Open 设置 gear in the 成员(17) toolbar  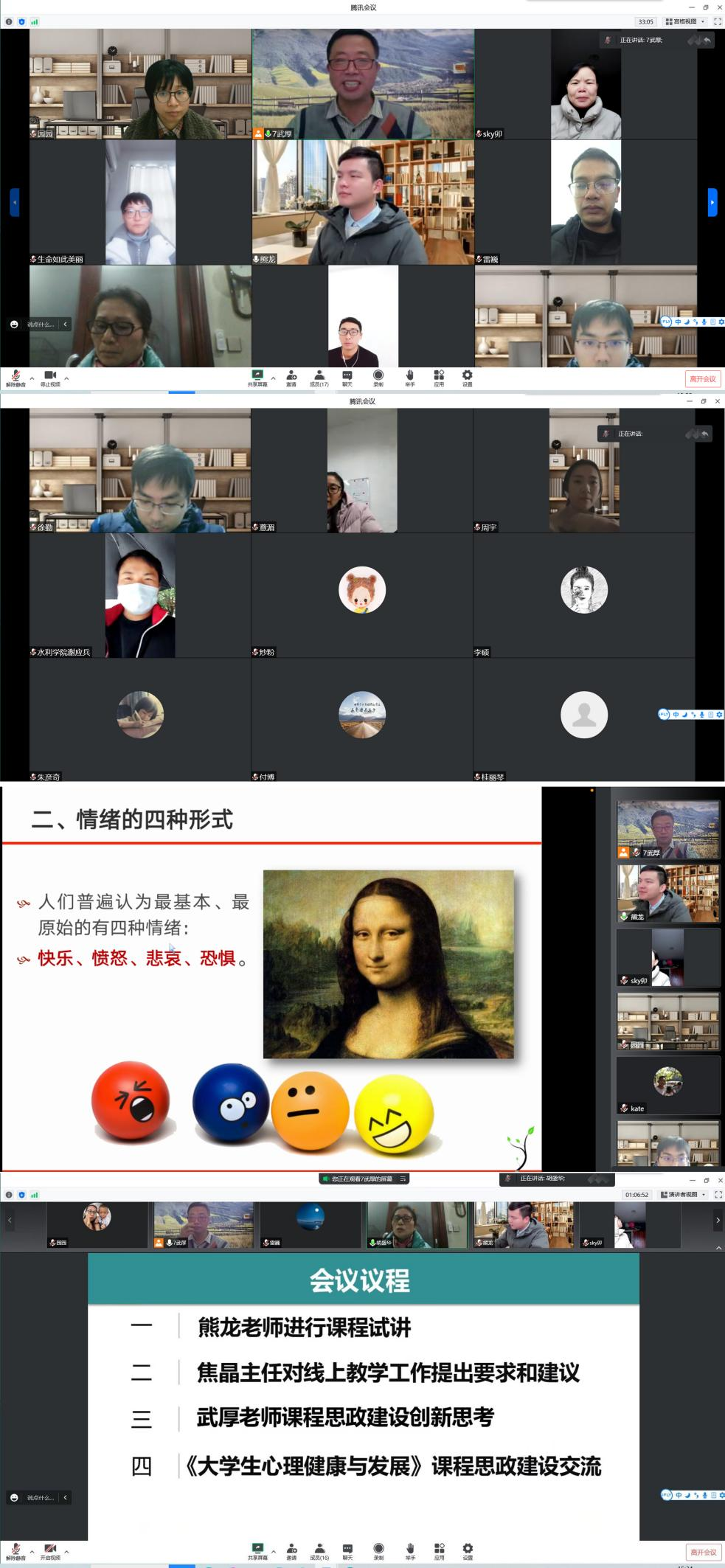pos(467,378)
